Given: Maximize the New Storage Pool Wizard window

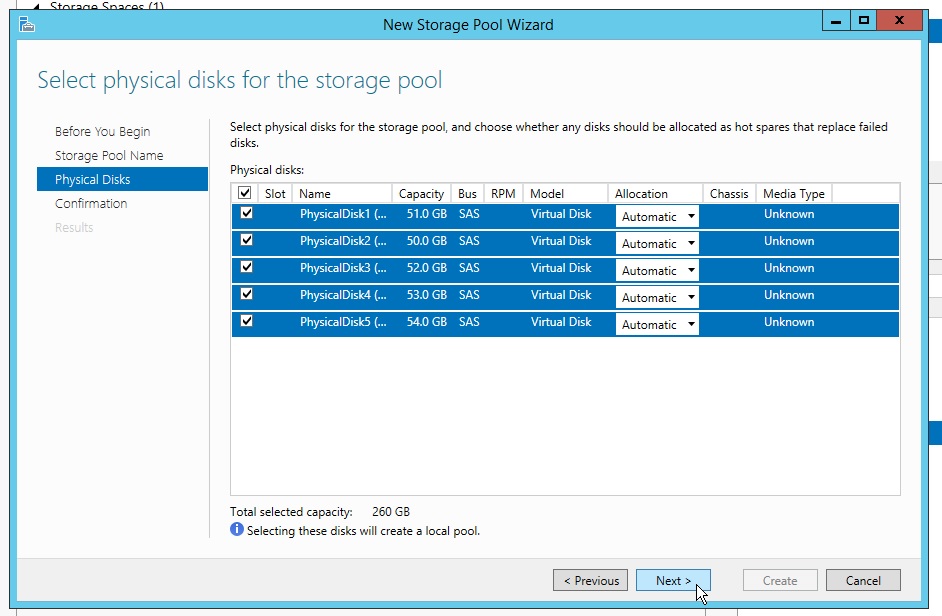Looking at the screenshot, I should click(864, 20).
